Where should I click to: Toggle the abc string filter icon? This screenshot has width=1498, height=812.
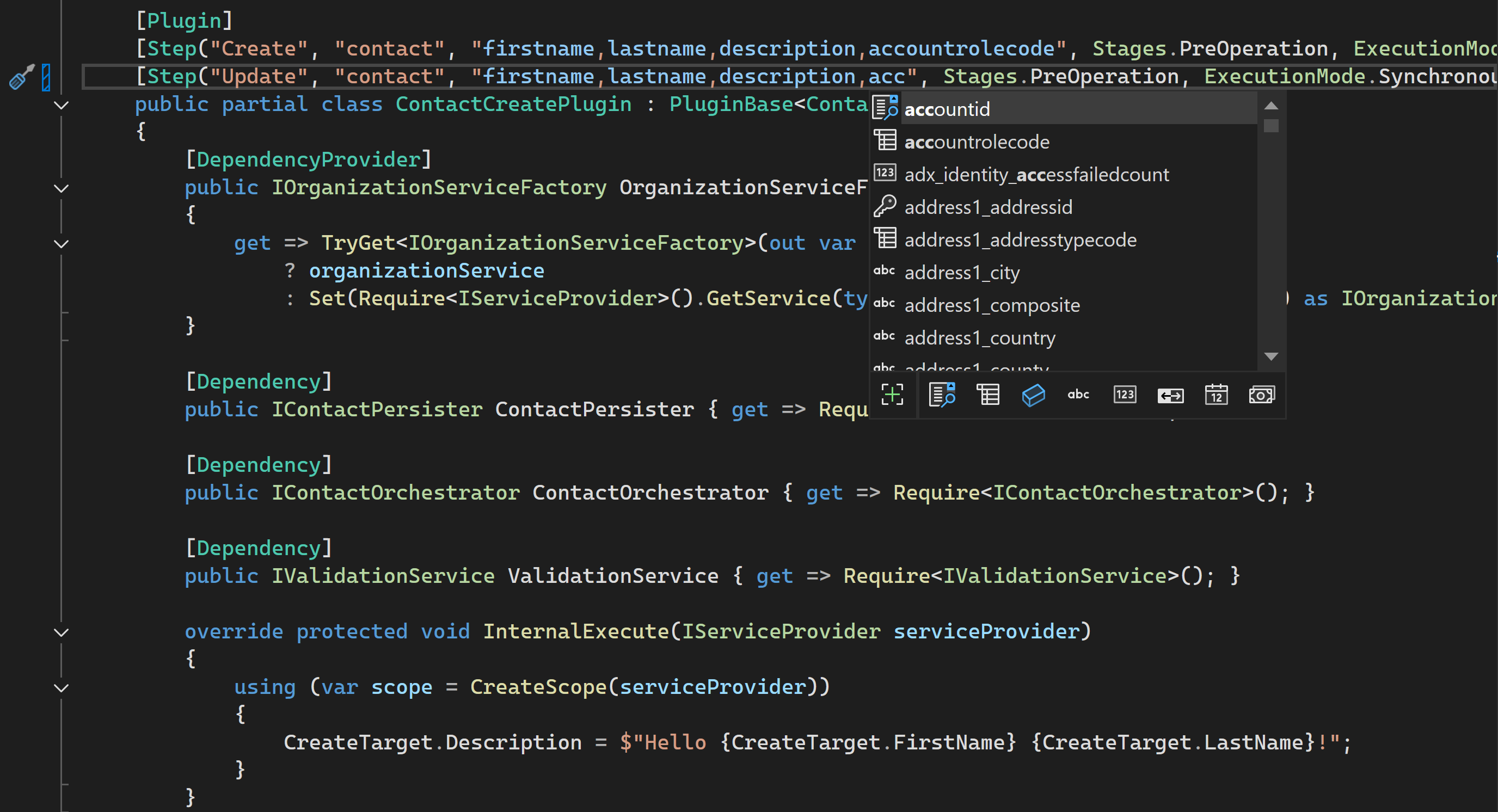click(x=1078, y=395)
